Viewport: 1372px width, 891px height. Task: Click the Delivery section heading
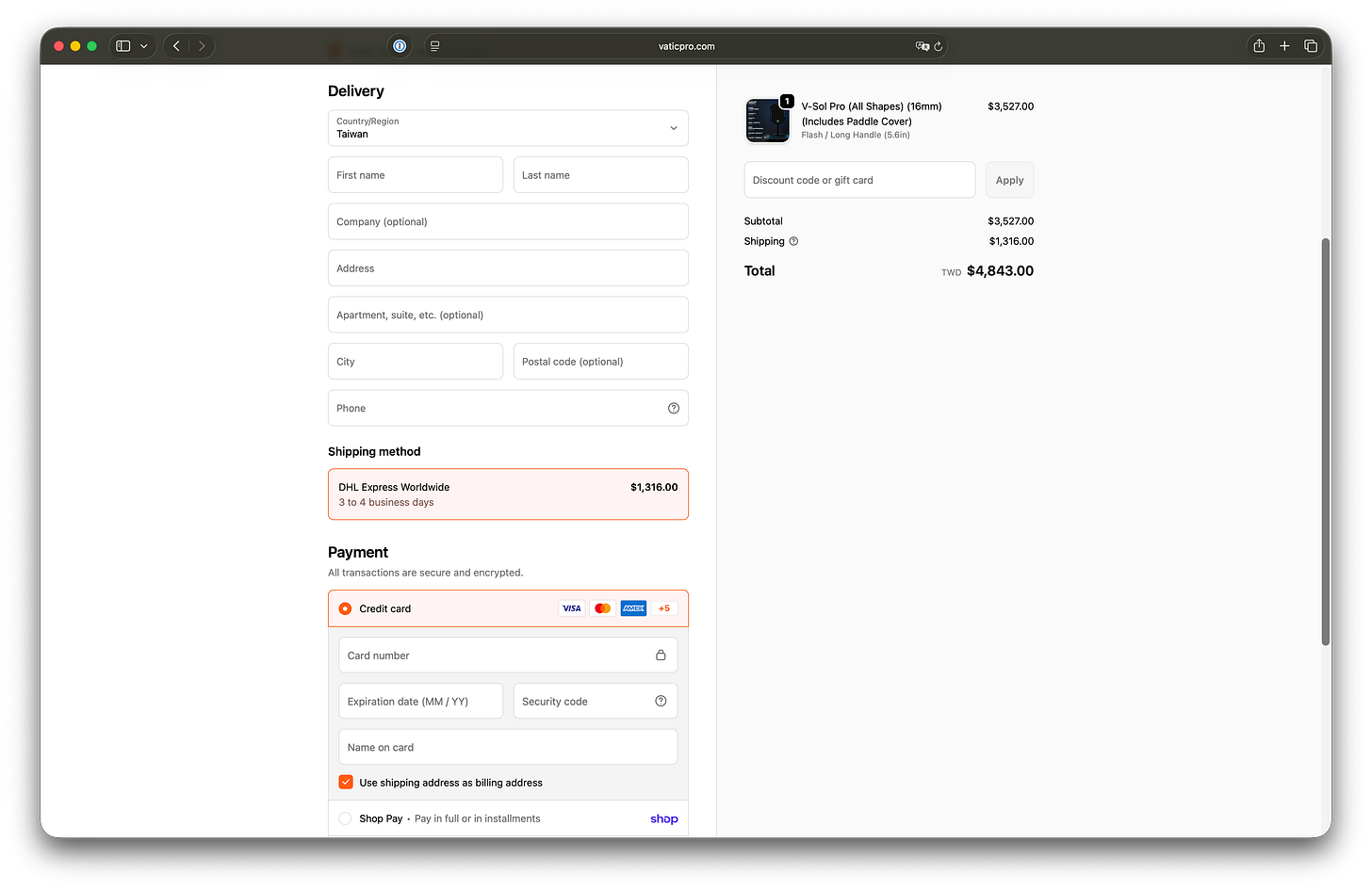point(356,91)
